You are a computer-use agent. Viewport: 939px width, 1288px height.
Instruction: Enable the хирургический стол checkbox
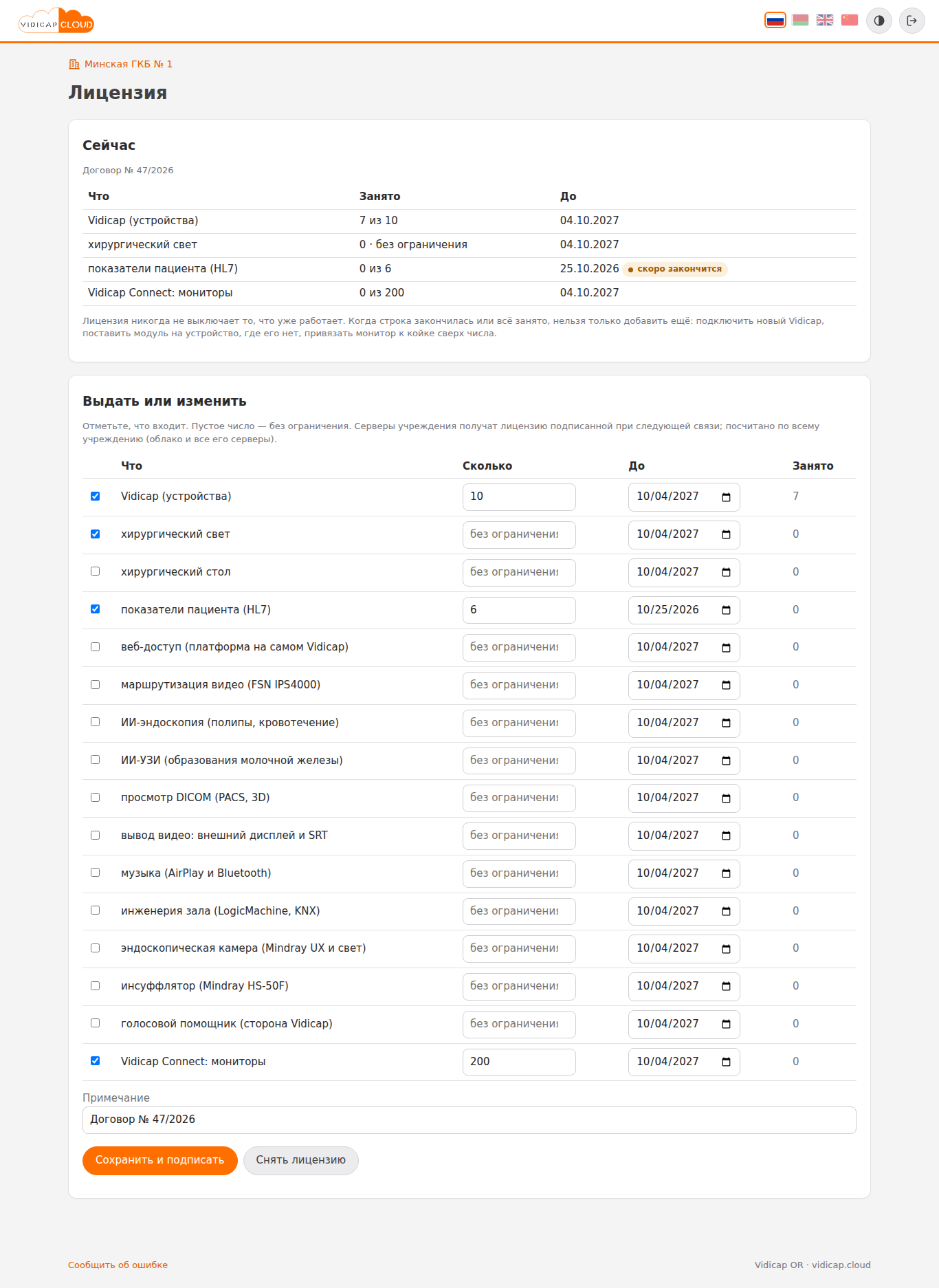pyautogui.click(x=96, y=571)
